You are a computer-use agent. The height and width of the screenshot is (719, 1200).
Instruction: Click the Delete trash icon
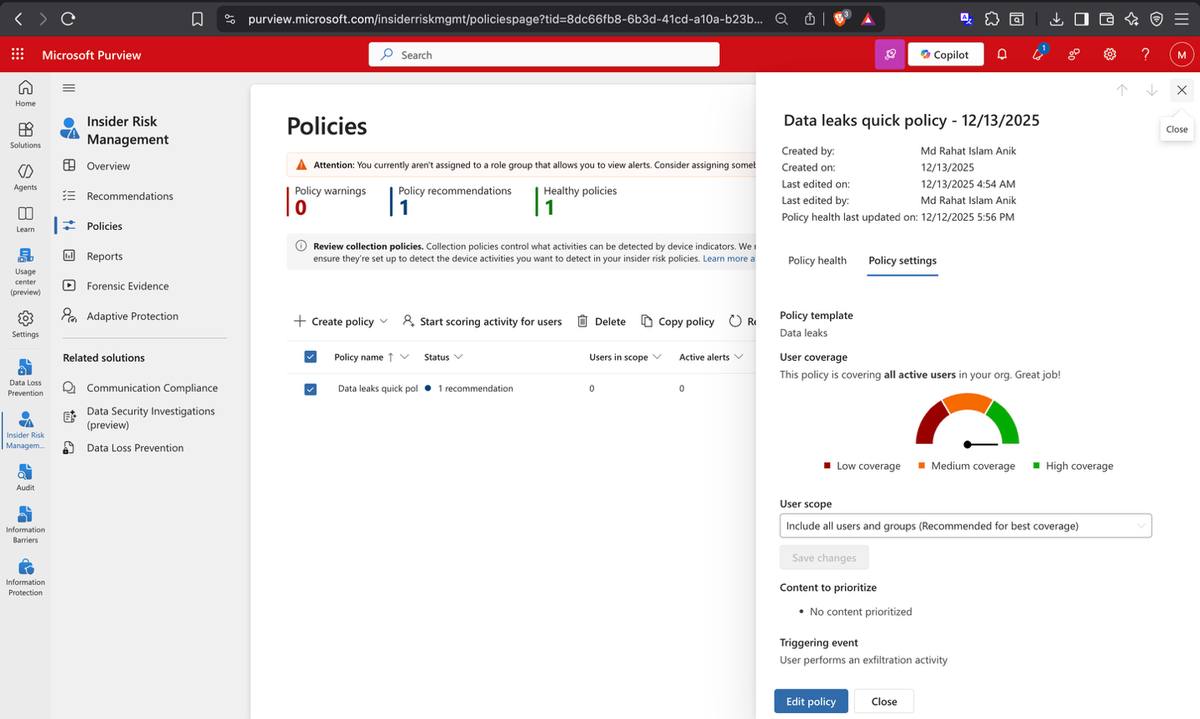[583, 321]
